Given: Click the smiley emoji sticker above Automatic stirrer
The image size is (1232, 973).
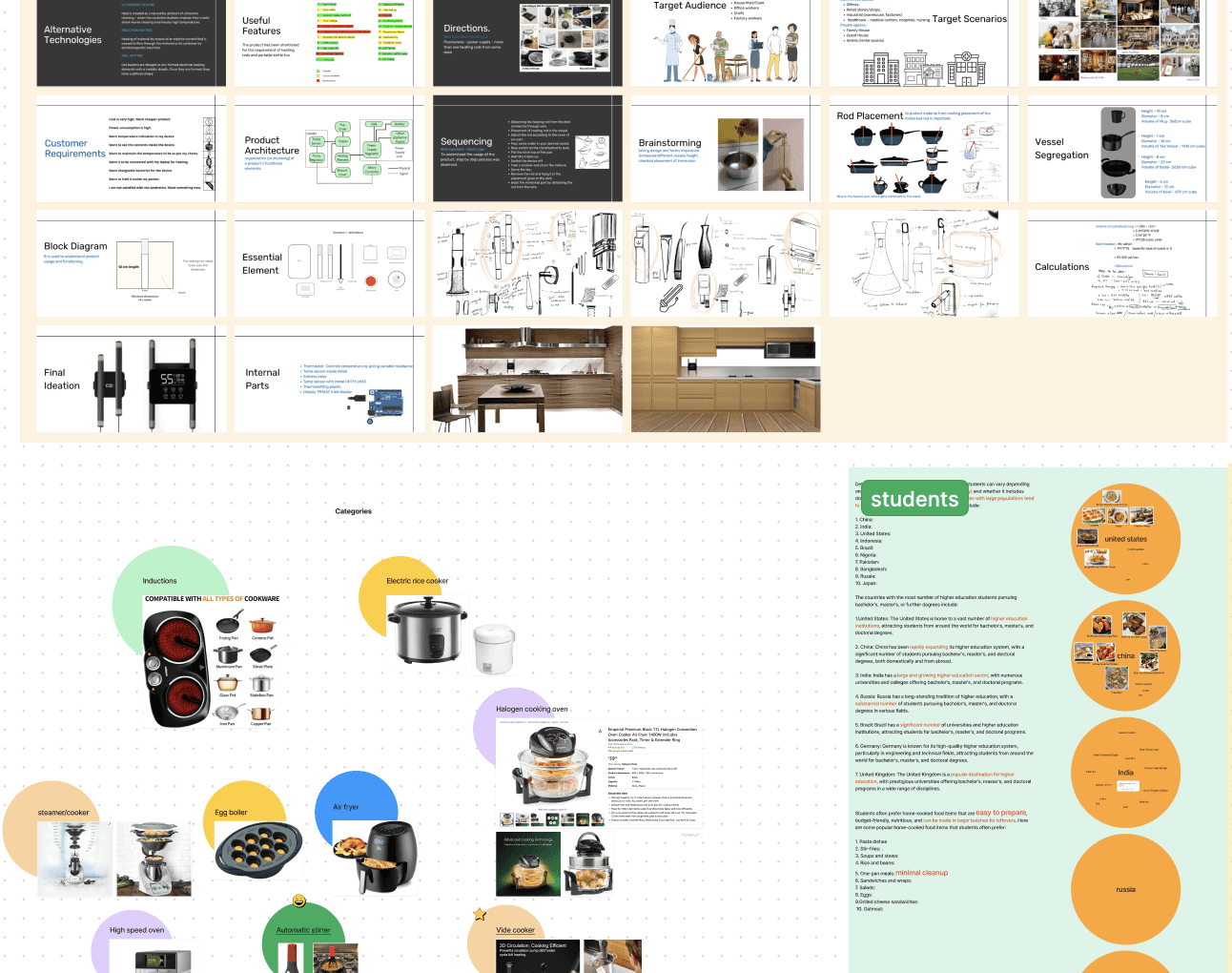Looking at the screenshot, I should click(298, 901).
